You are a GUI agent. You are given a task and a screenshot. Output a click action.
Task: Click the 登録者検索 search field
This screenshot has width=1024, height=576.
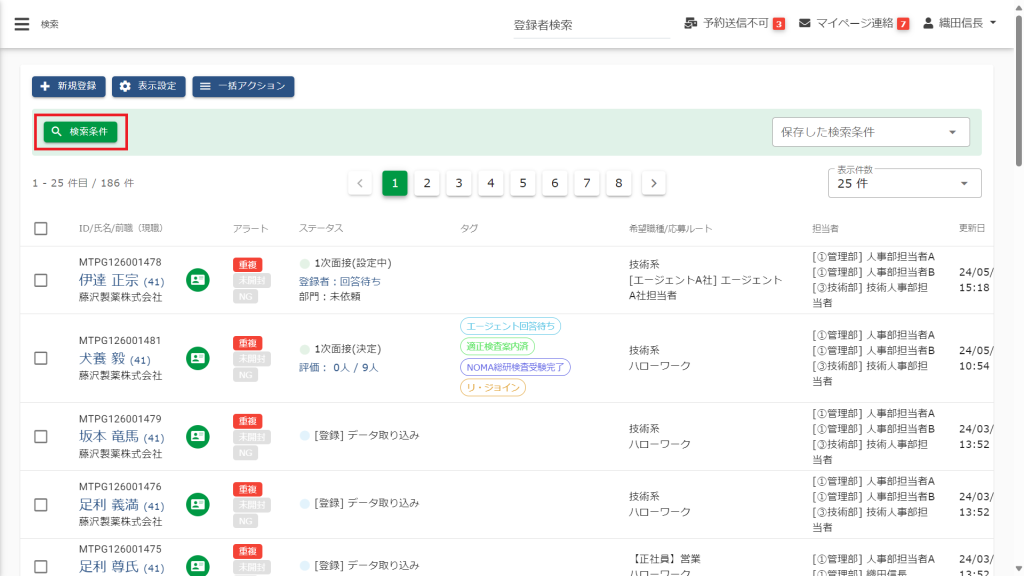tap(590, 25)
